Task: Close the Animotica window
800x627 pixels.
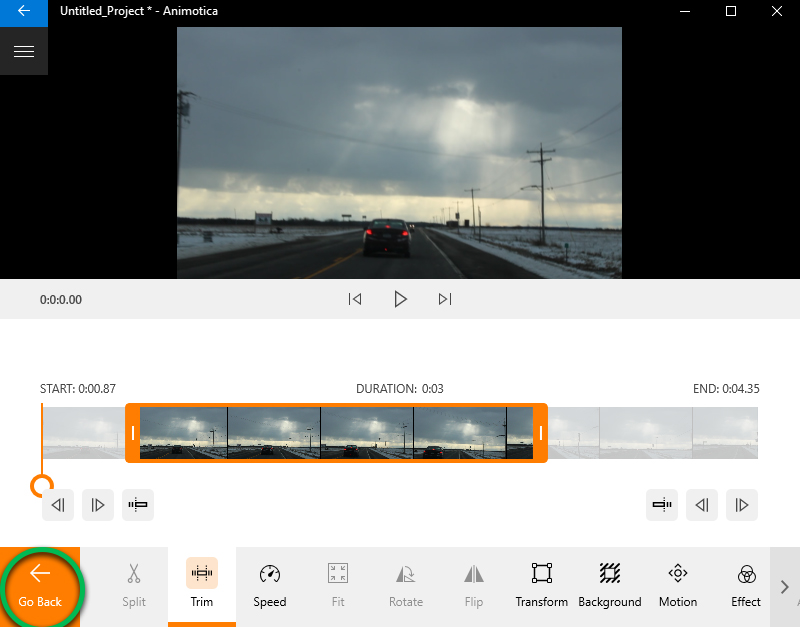Action: click(x=777, y=11)
